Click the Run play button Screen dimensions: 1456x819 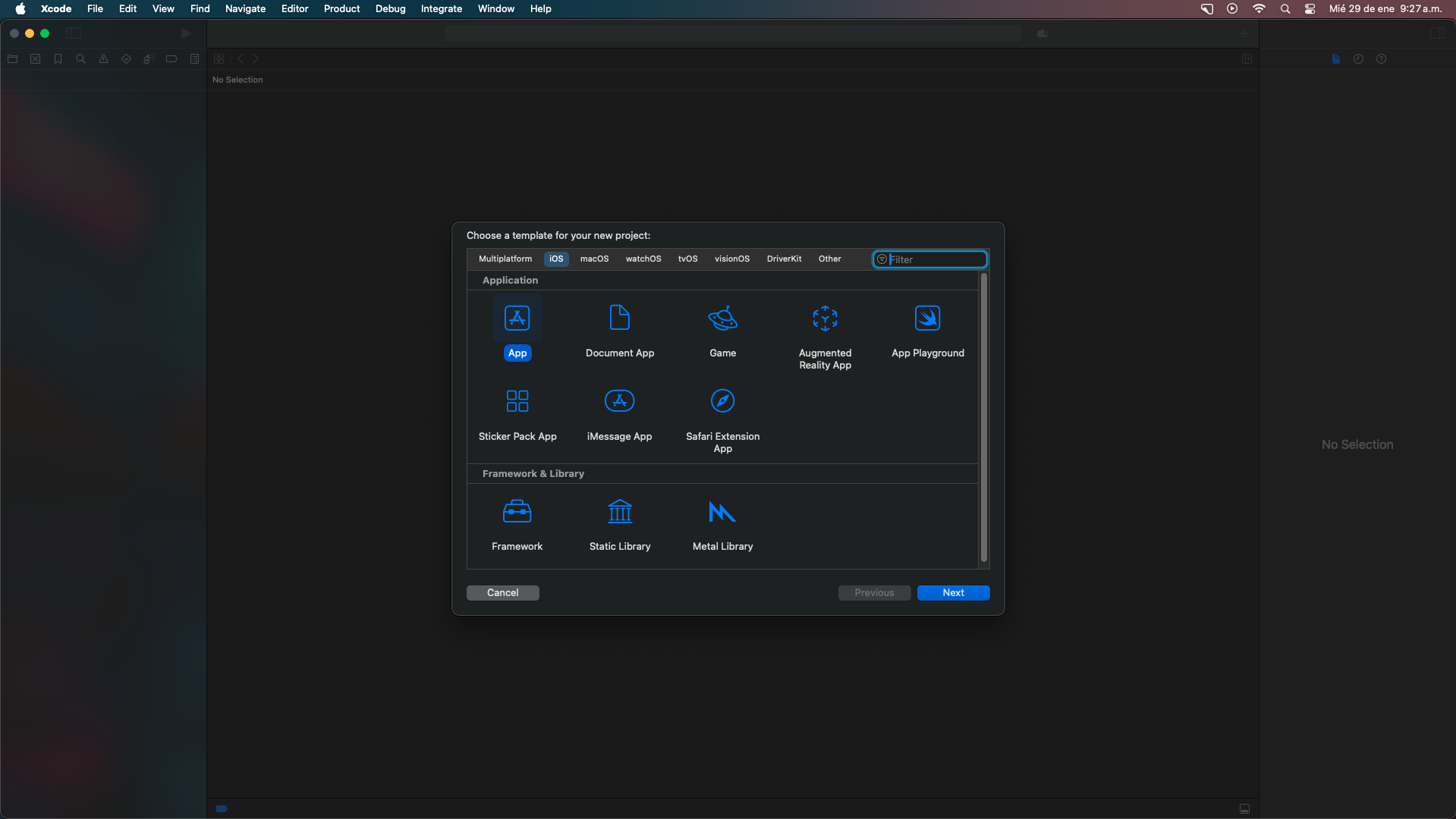(x=186, y=33)
